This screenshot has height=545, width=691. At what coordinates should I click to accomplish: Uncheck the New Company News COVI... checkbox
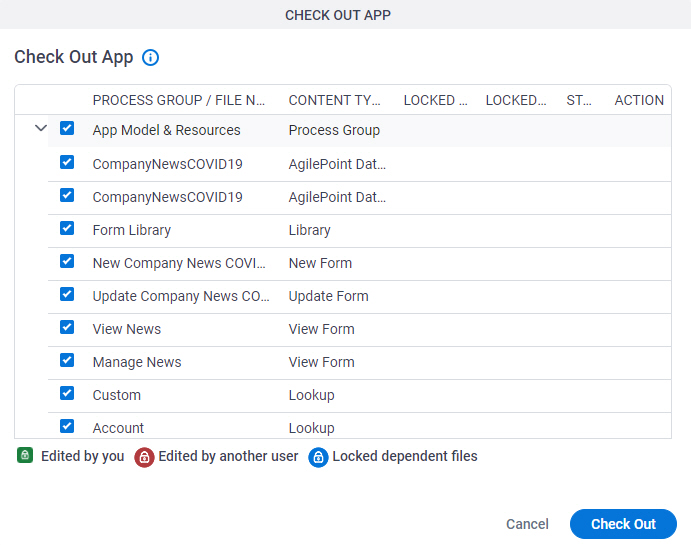coord(67,261)
